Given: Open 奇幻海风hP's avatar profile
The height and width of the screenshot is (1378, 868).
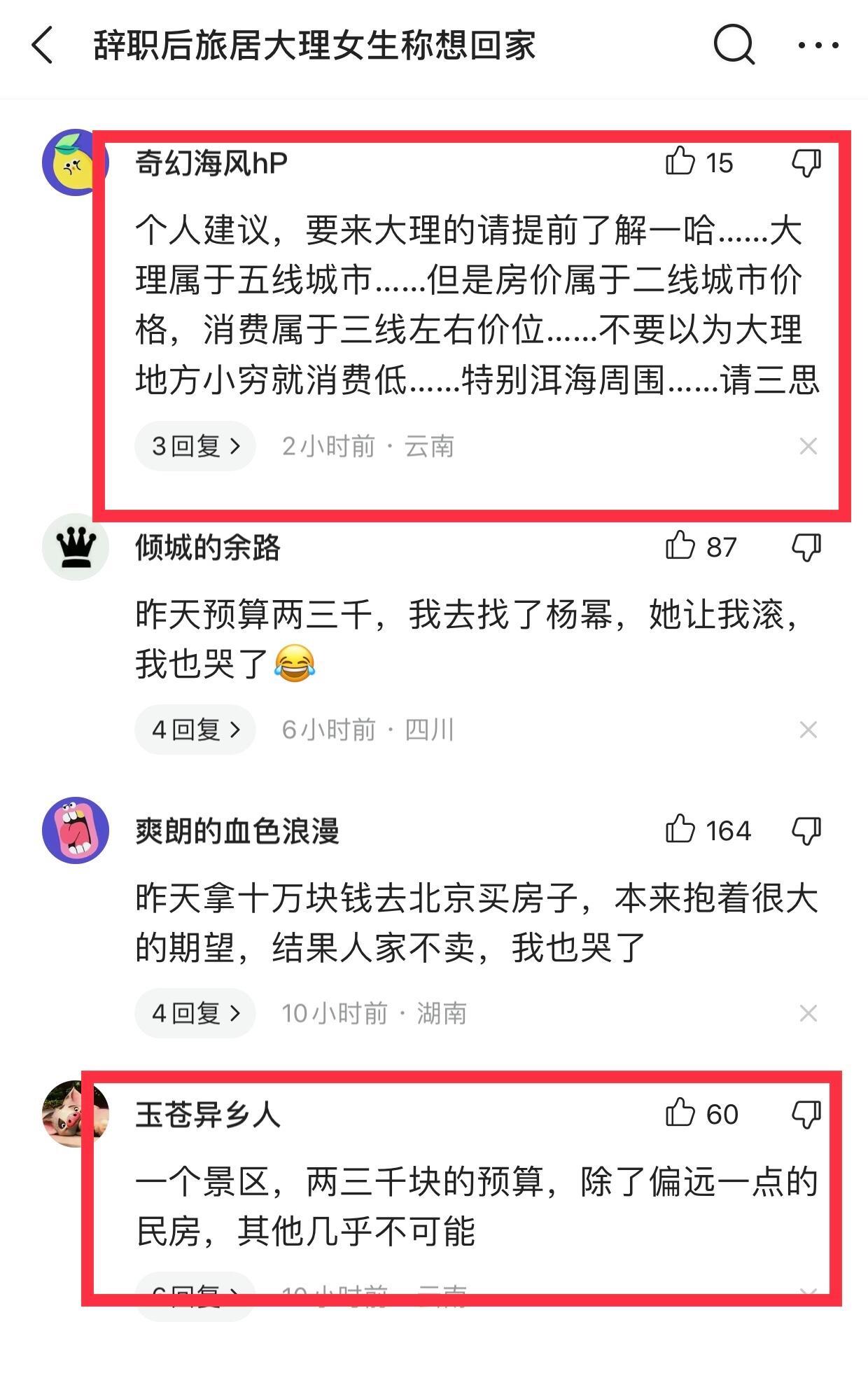Looking at the screenshot, I should point(76,162).
